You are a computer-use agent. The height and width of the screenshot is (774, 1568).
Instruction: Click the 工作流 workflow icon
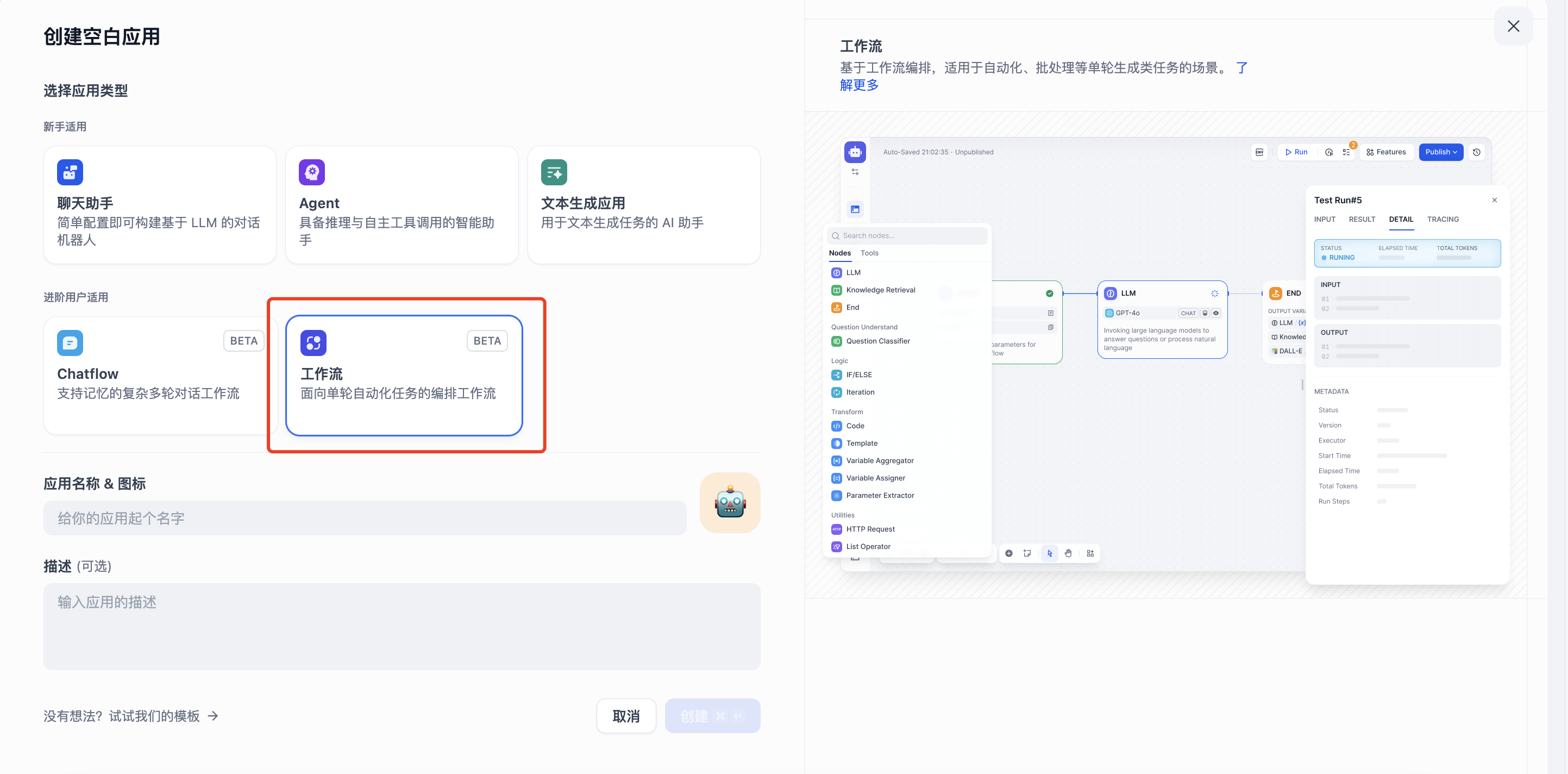(313, 343)
